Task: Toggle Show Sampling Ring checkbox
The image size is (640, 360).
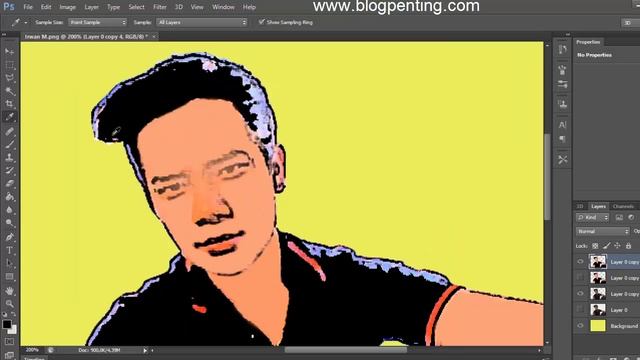Action: pyautogui.click(x=261, y=22)
